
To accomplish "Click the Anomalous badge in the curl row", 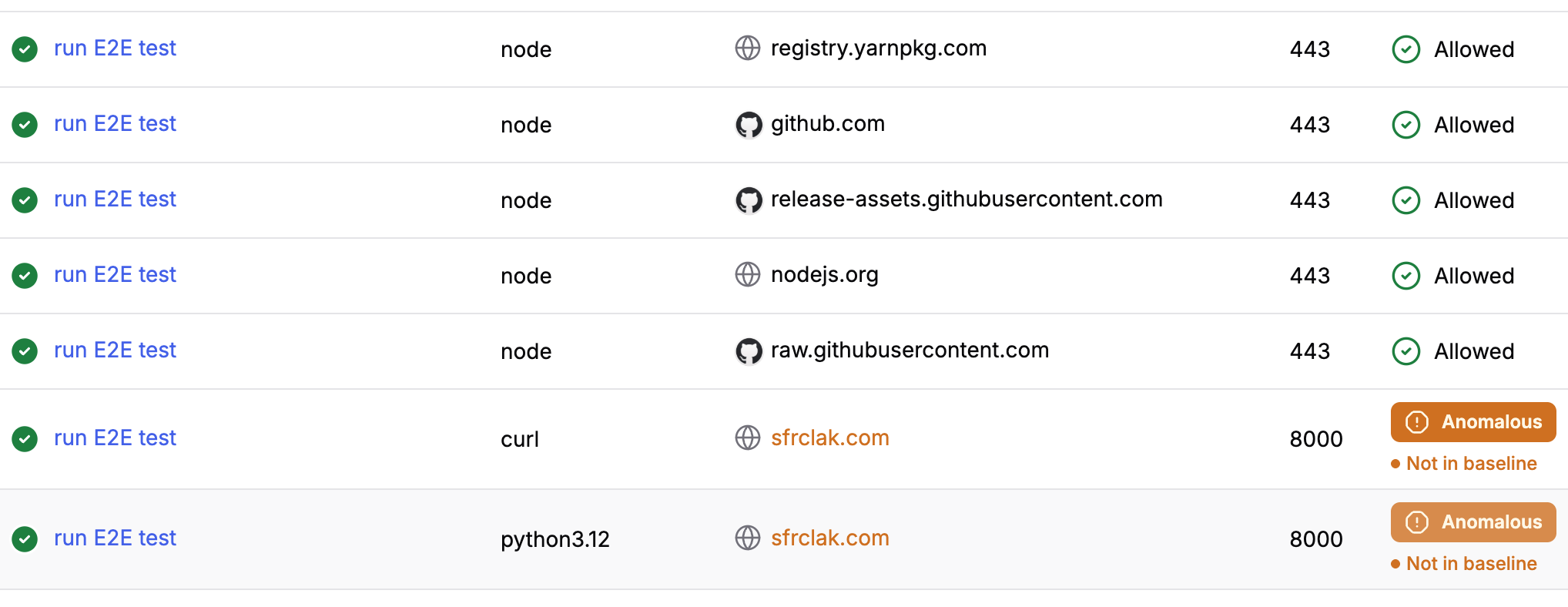I will click(1473, 422).
